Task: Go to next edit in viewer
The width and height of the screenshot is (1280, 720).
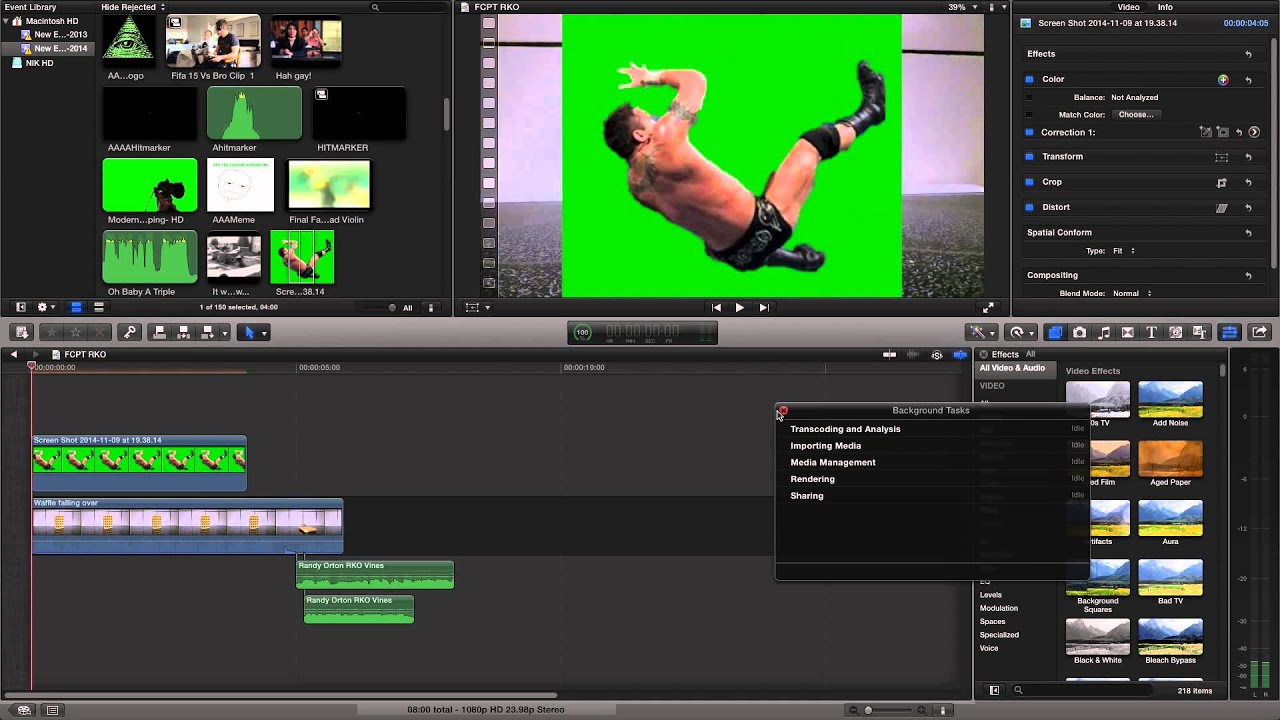Action: pyautogui.click(x=764, y=308)
